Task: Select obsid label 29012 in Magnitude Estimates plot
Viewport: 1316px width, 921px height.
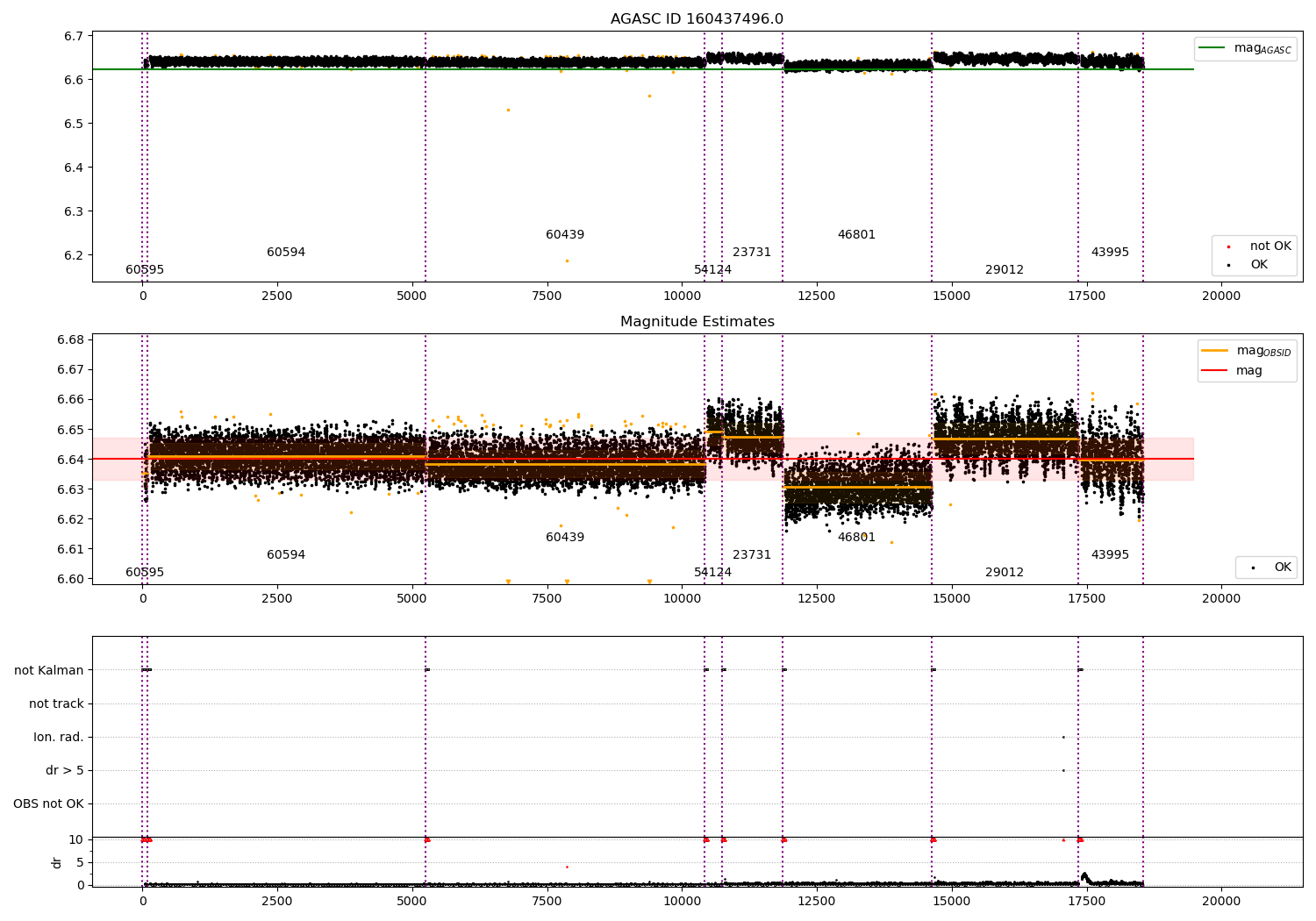Action: point(1005,573)
